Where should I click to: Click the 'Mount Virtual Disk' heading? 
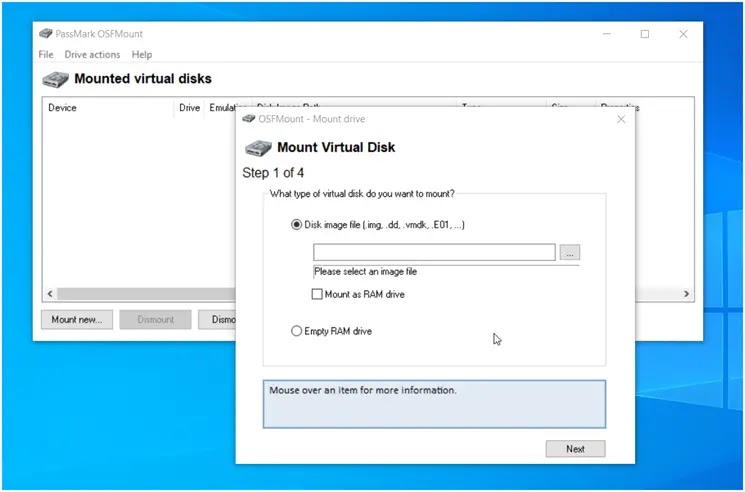point(336,147)
